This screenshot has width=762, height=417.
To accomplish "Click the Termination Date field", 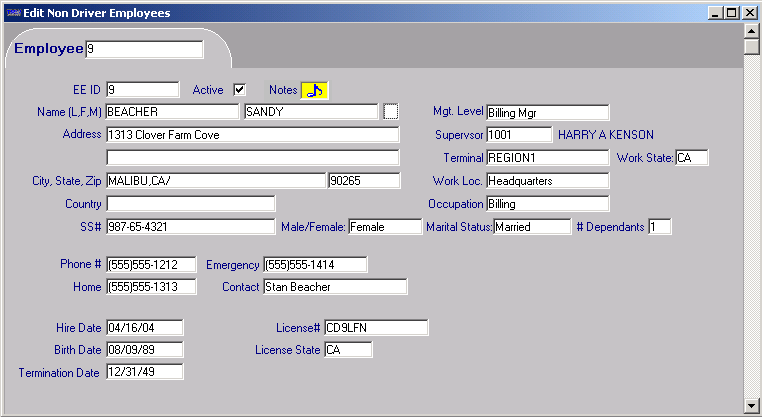I will (x=144, y=372).
